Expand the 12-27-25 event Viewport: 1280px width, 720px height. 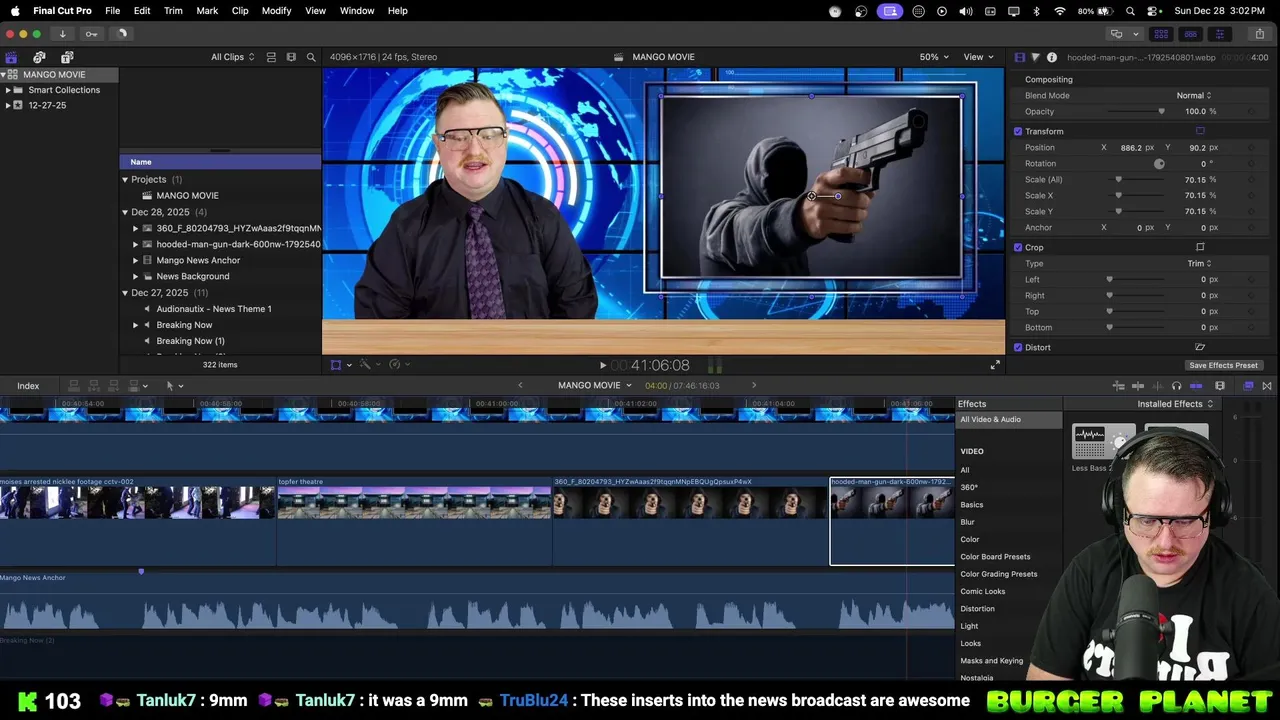pyautogui.click(x=8, y=105)
